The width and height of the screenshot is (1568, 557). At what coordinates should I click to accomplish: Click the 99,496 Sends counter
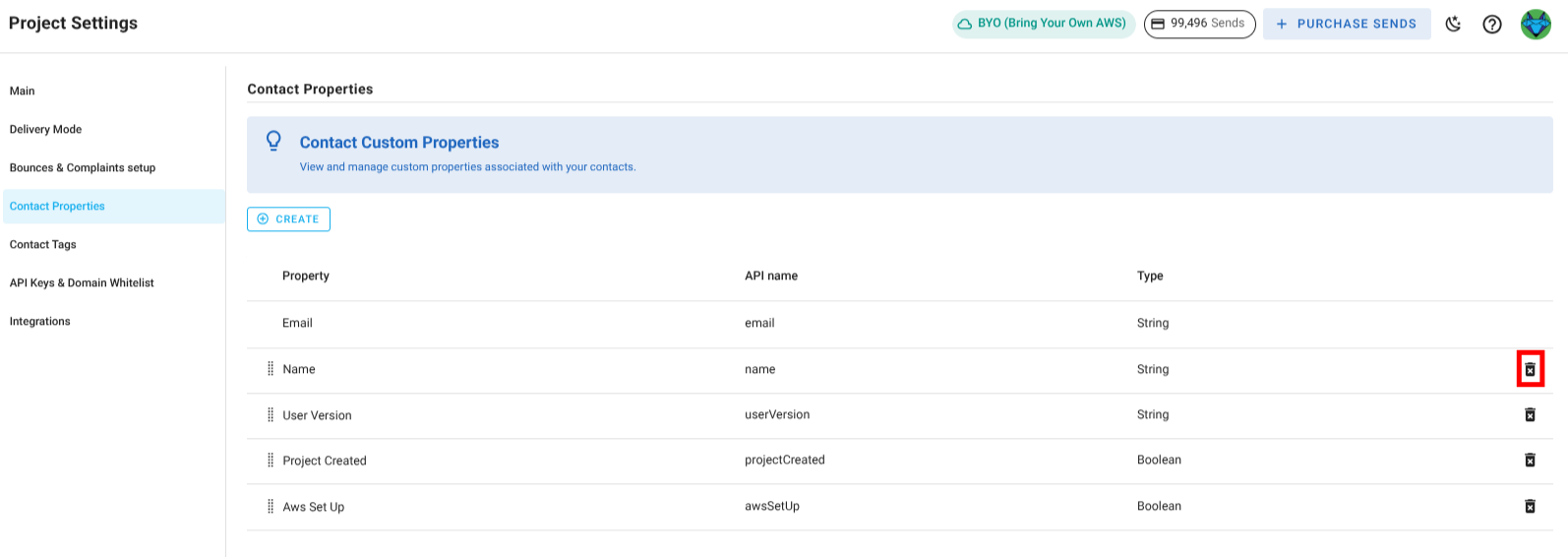pos(1199,24)
